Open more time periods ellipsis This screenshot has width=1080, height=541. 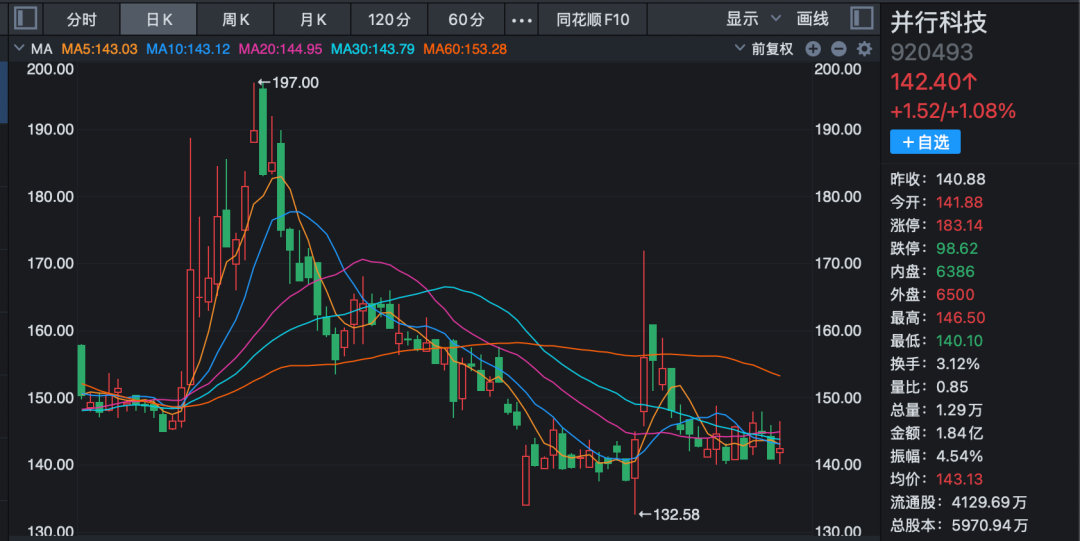[521, 19]
